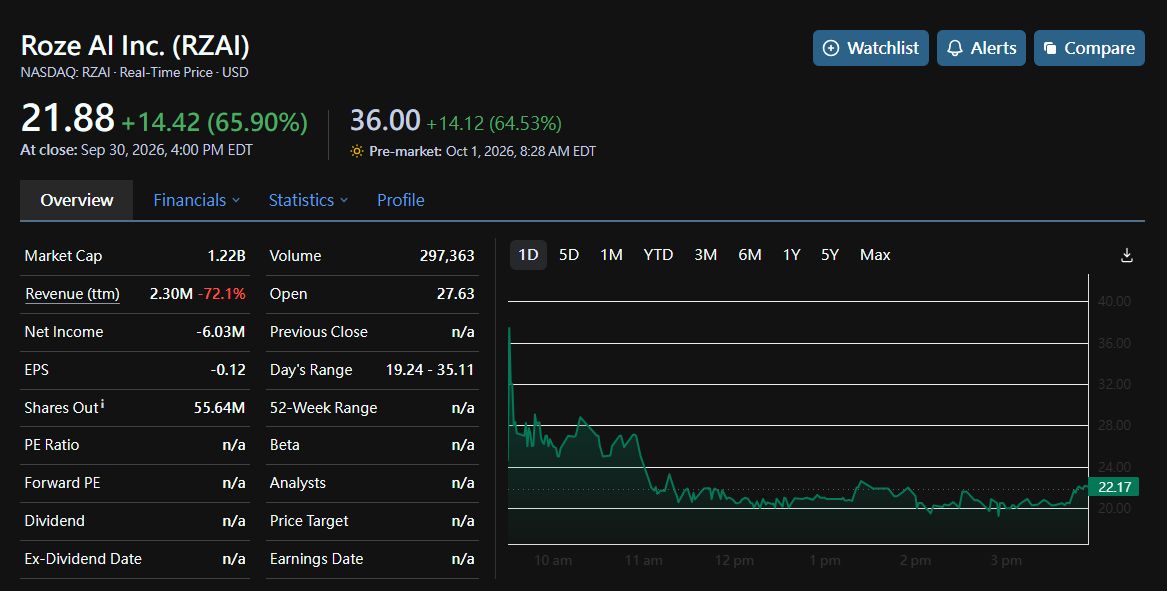
Task: Click the +14.42 (65.90%) change figure
Action: pyautogui.click(x=214, y=122)
